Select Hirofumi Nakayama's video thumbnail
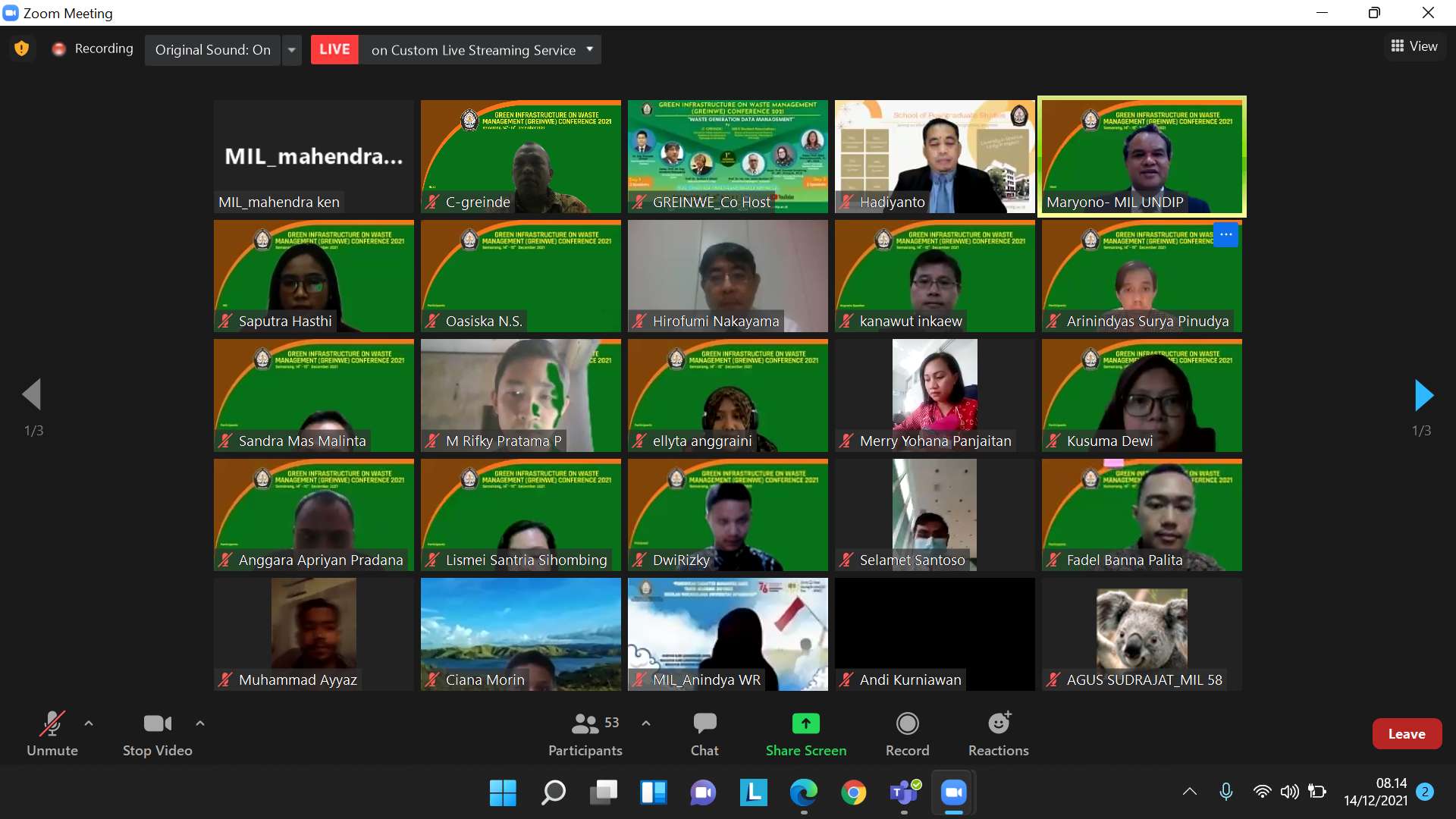Viewport: 1456px width, 819px height. tap(727, 276)
